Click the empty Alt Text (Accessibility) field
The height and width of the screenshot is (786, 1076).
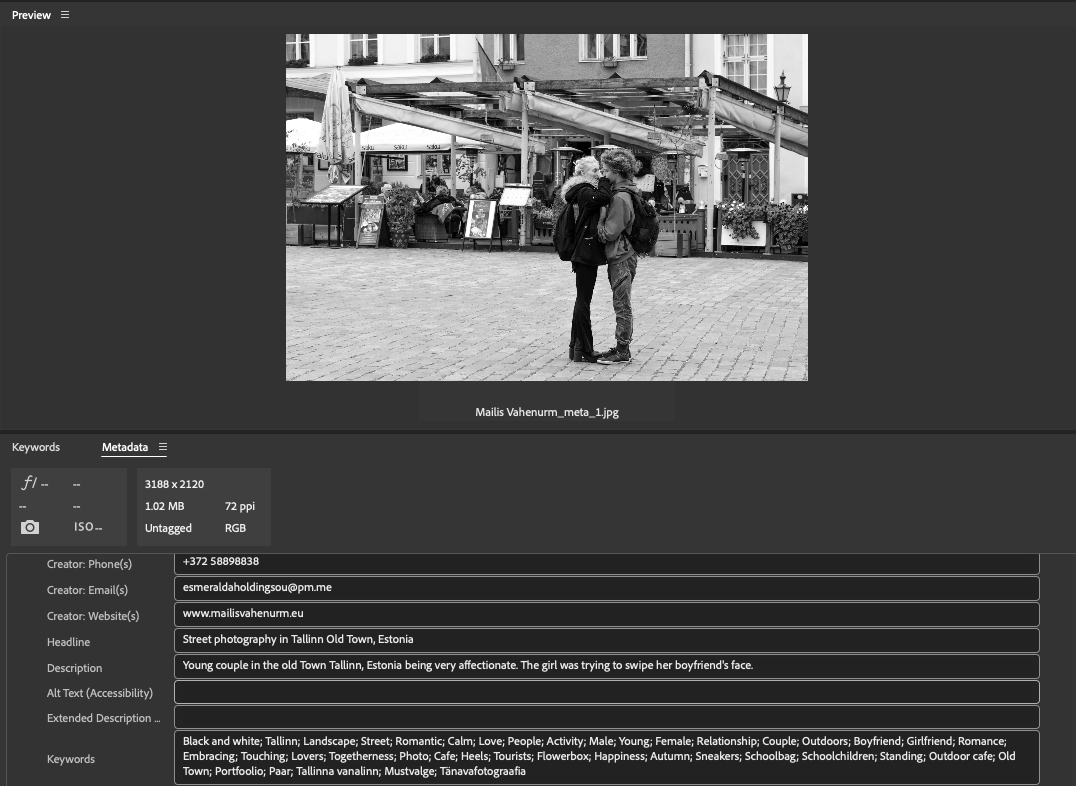tap(607, 691)
